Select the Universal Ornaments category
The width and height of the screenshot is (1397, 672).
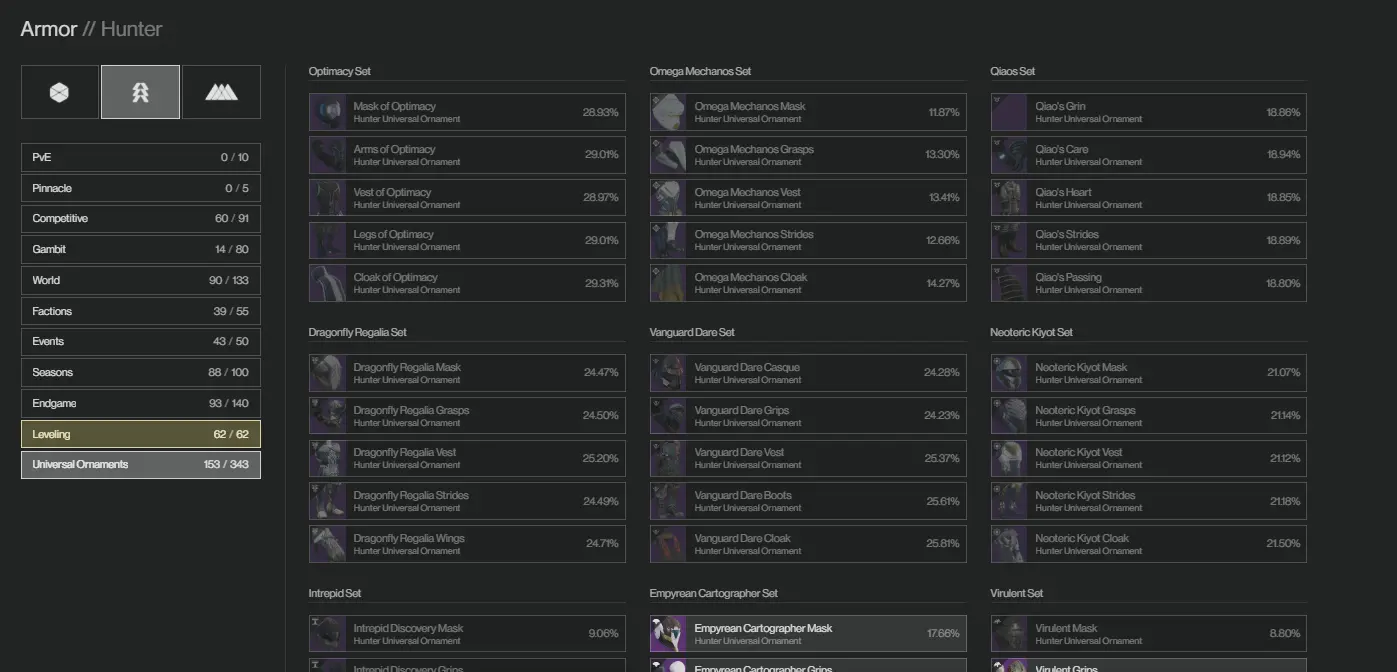coord(140,464)
